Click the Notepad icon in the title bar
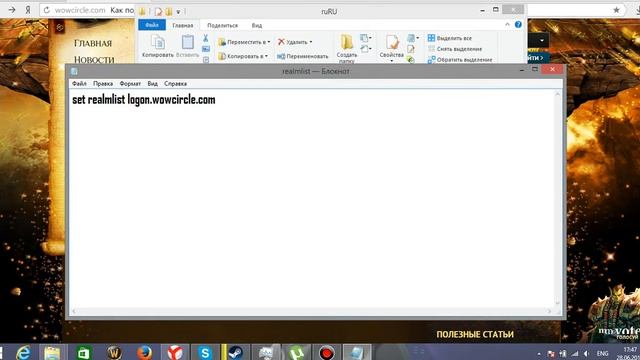This screenshot has width=640, height=360. coord(74,71)
